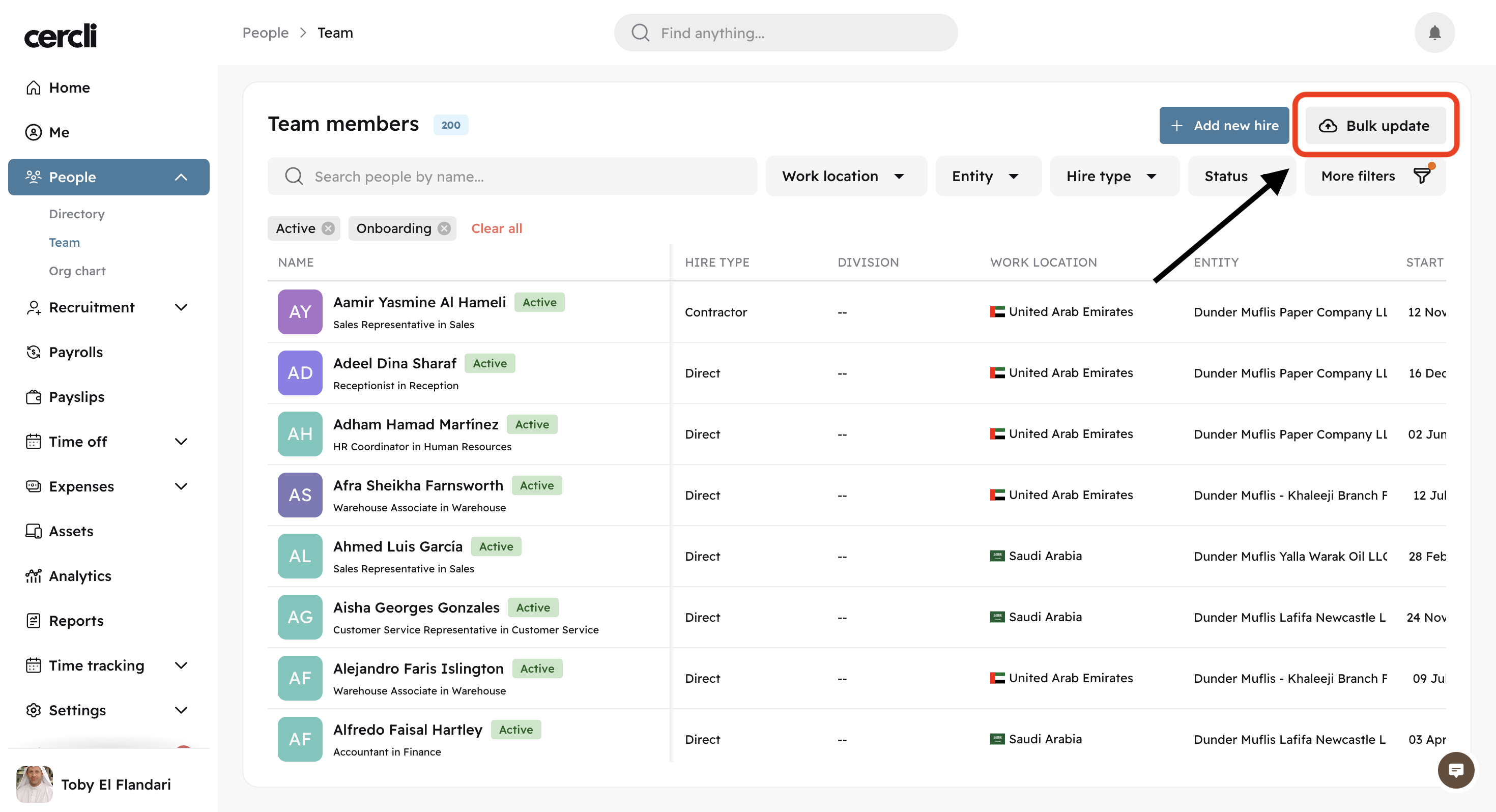This screenshot has height=812, width=1496.
Task: Click the Add new hire button
Action: pos(1224,126)
